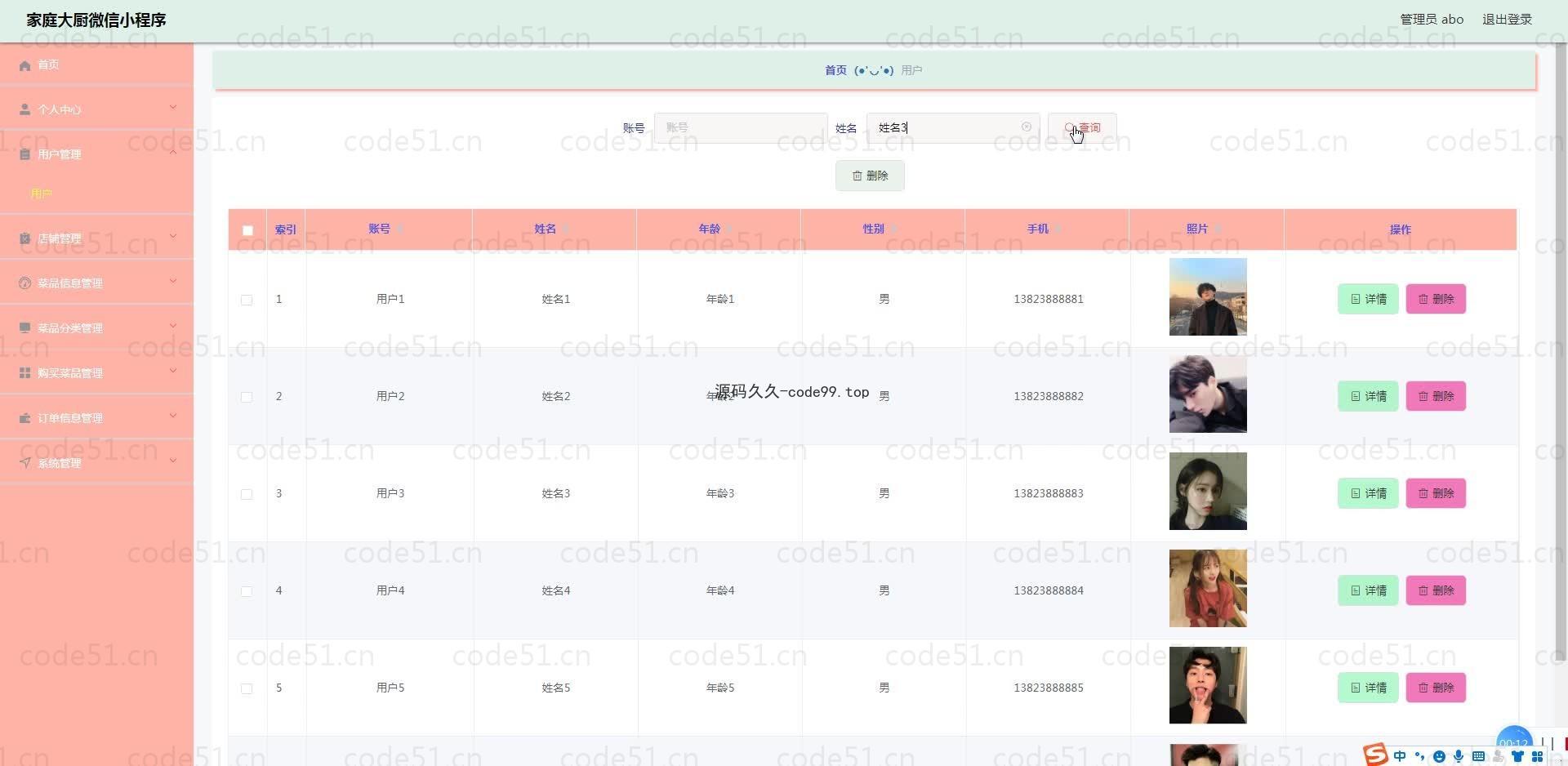Click the batch 删除 button above the table
The height and width of the screenshot is (766, 1568).
[870, 176]
